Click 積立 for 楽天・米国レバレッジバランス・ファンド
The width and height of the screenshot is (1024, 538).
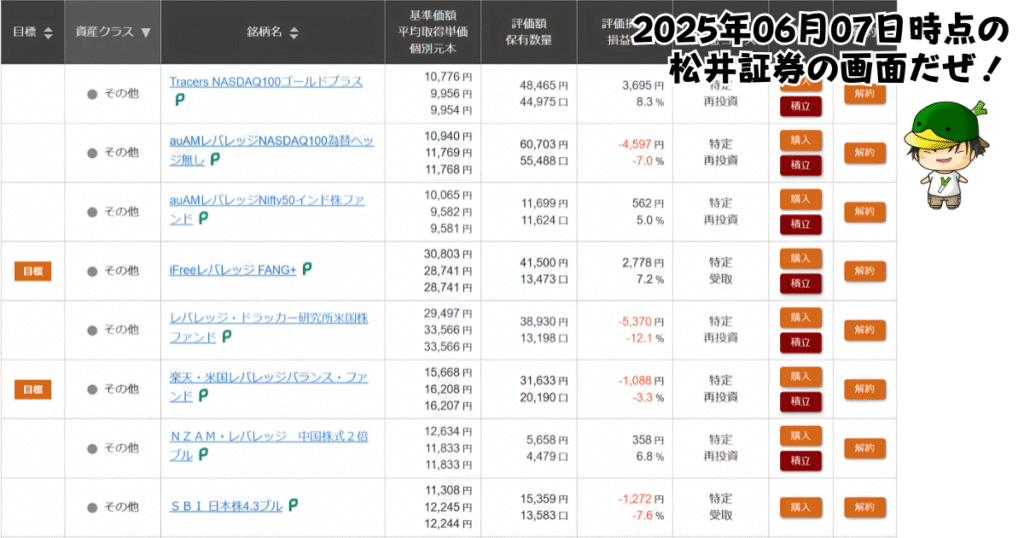coord(801,402)
